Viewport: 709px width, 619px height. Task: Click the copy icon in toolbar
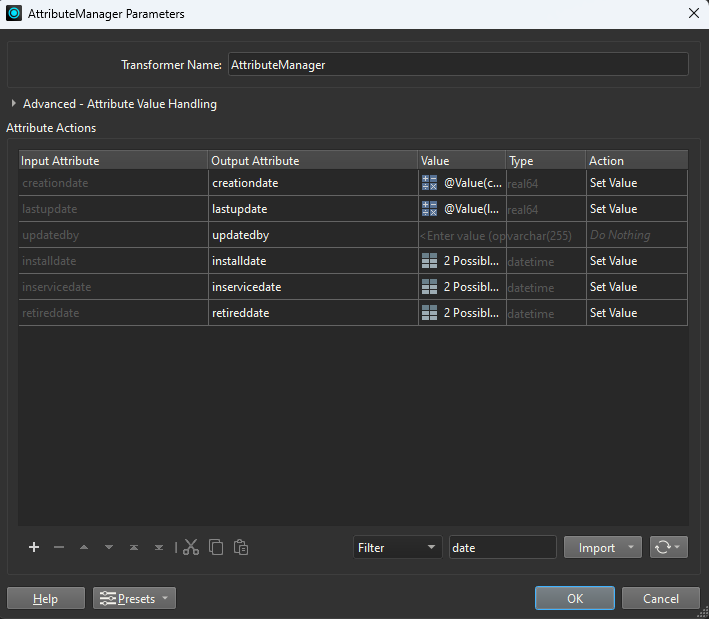click(x=216, y=547)
